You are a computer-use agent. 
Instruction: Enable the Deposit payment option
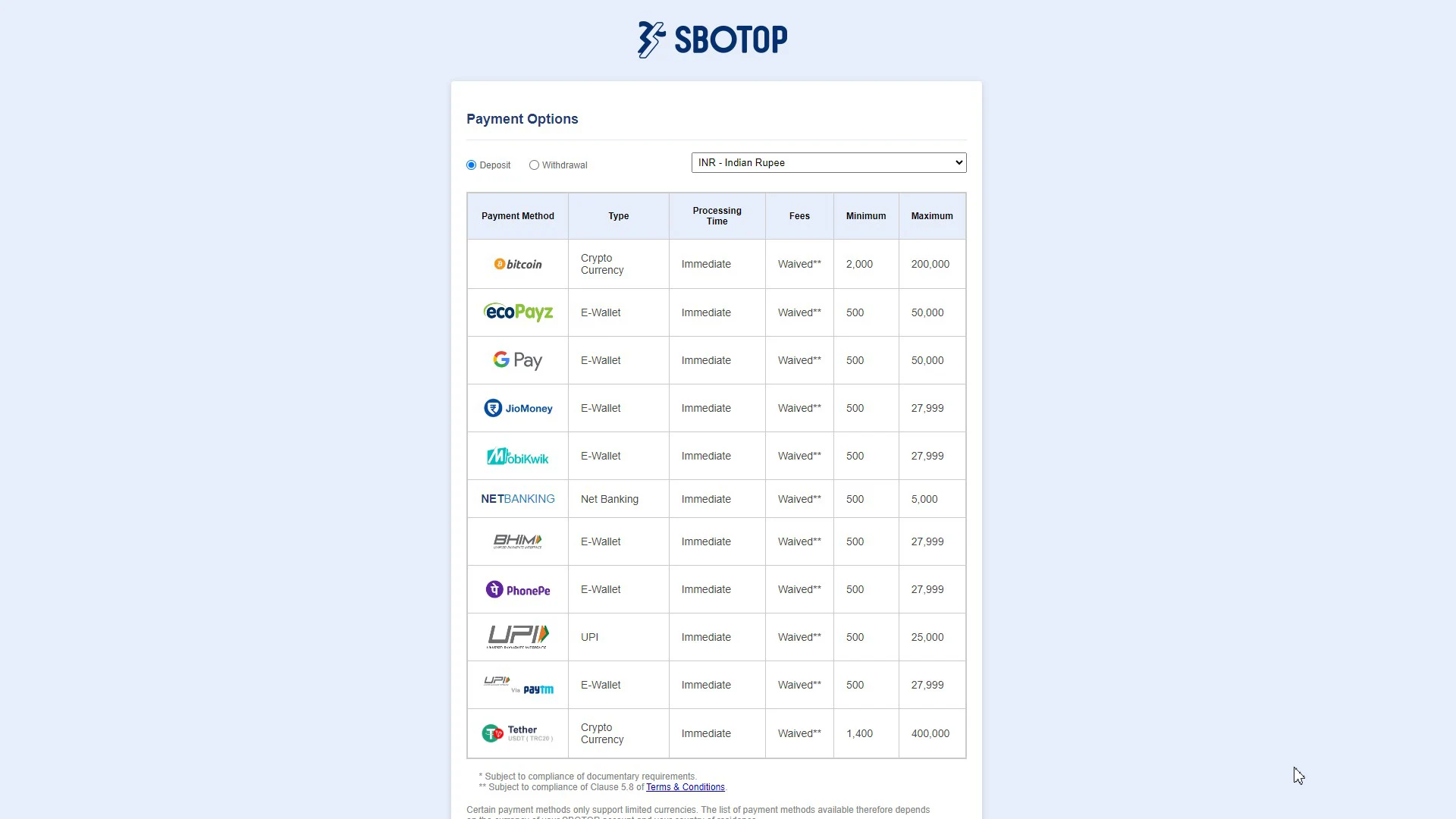pyautogui.click(x=471, y=165)
